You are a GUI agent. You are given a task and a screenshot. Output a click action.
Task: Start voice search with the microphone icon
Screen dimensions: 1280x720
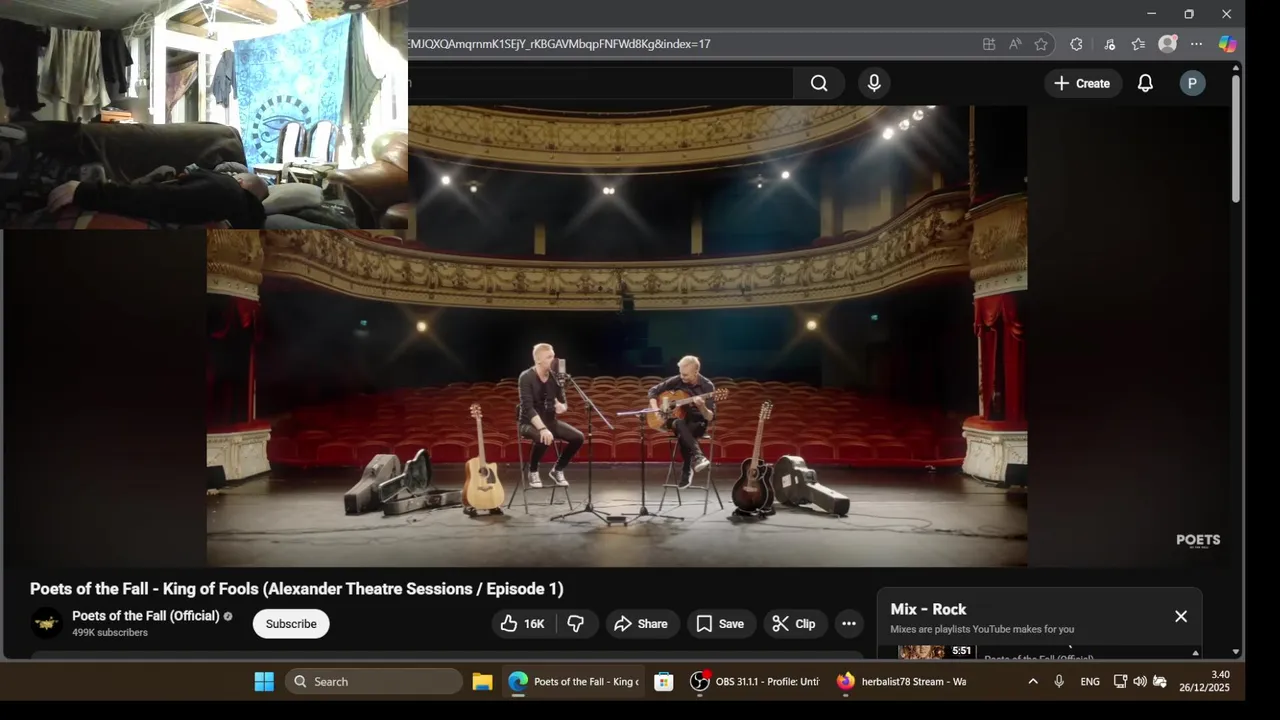pyautogui.click(x=874, y=84)
